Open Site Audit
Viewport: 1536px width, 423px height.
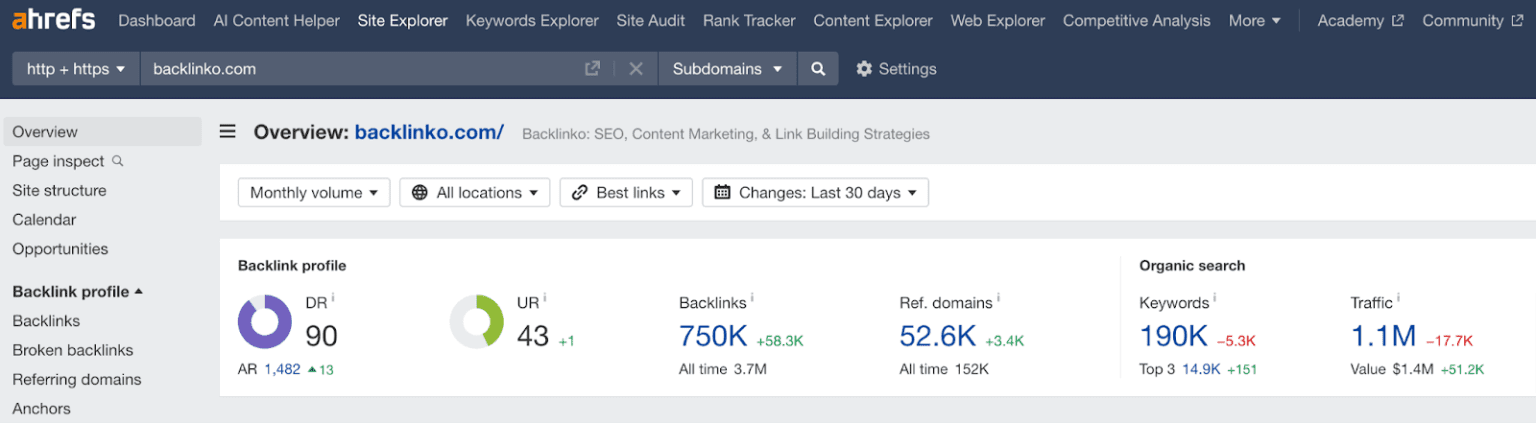[651, 20]
